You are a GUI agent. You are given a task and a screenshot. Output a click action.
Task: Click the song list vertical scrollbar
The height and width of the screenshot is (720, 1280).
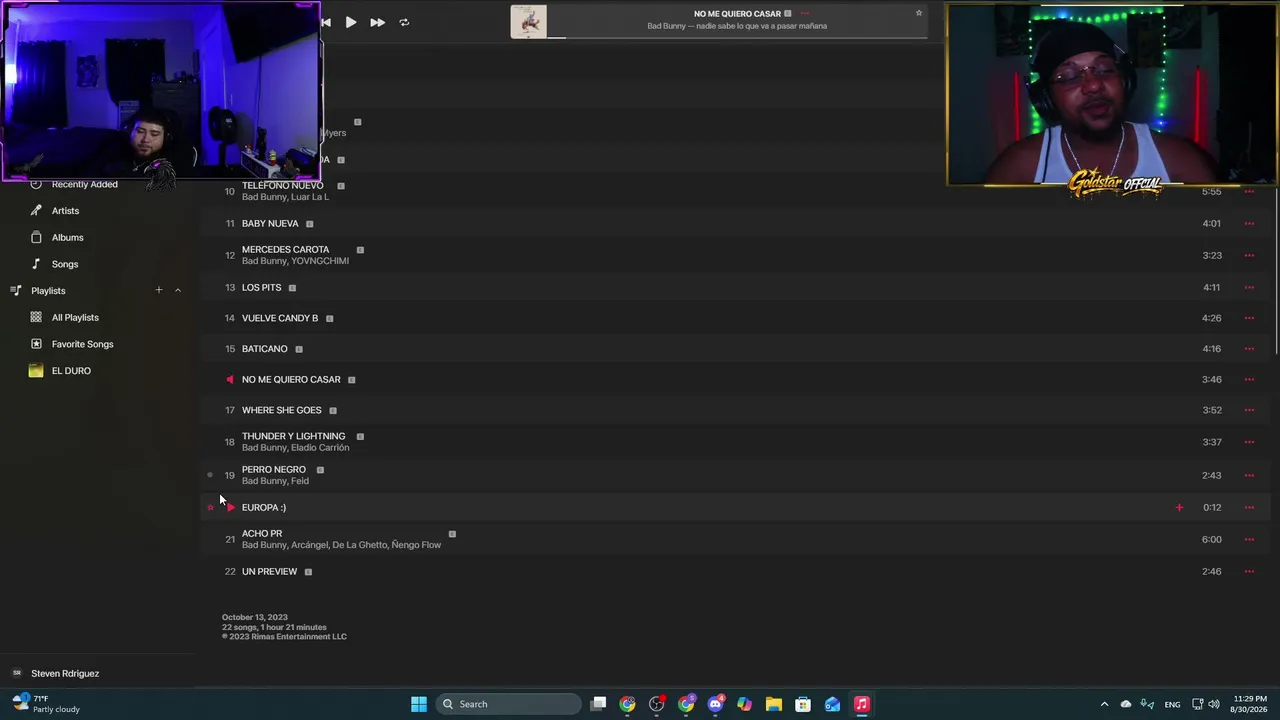[x=1276, y=270]
